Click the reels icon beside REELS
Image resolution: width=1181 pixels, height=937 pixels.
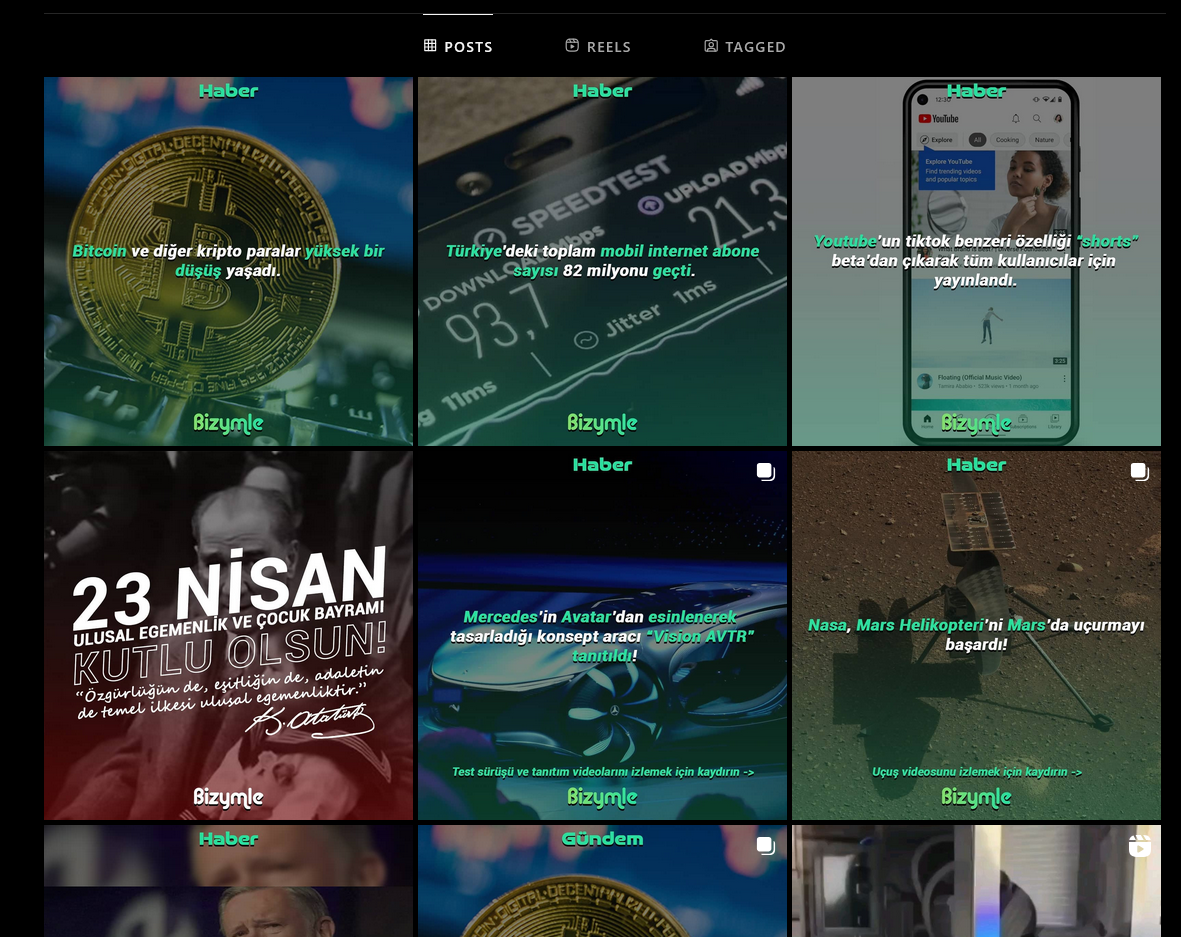pos(572,45)
